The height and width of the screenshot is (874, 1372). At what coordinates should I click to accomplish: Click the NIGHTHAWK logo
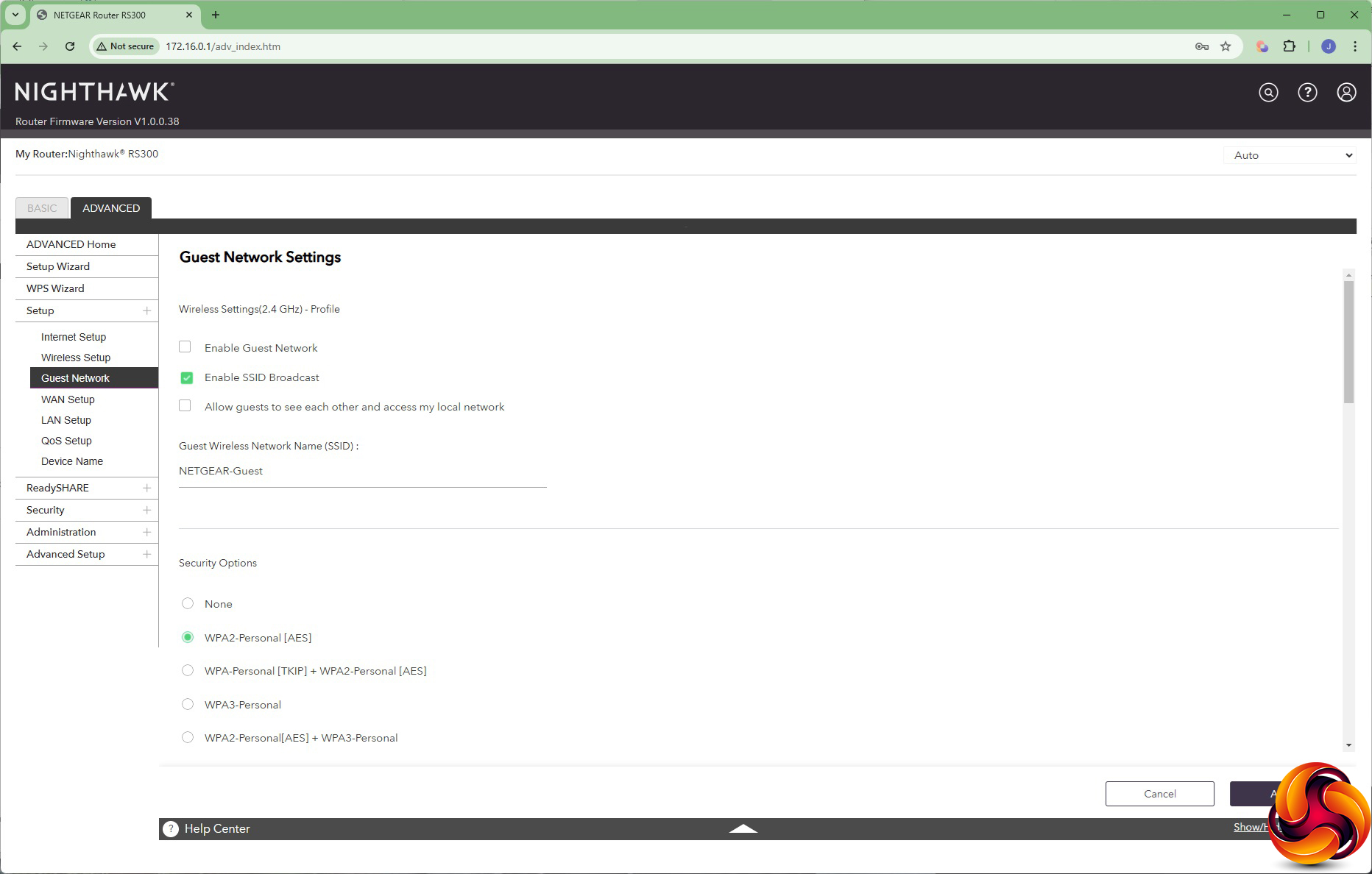[x=95, y=91]
